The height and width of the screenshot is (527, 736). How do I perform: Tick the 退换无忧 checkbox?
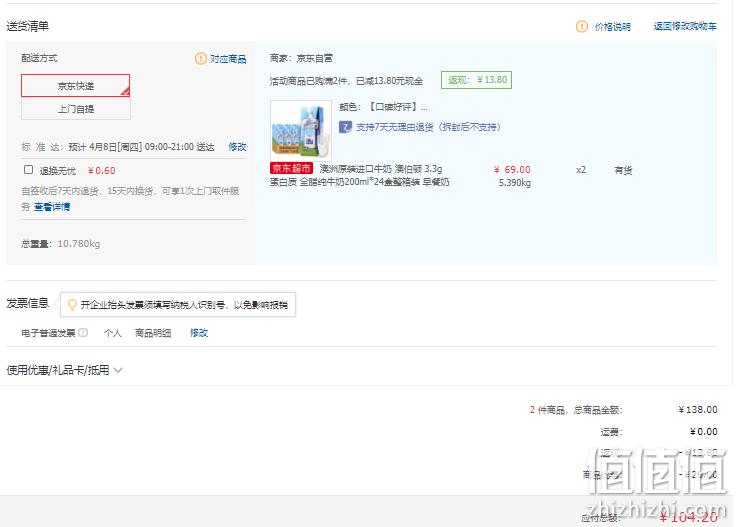[28, 169]
